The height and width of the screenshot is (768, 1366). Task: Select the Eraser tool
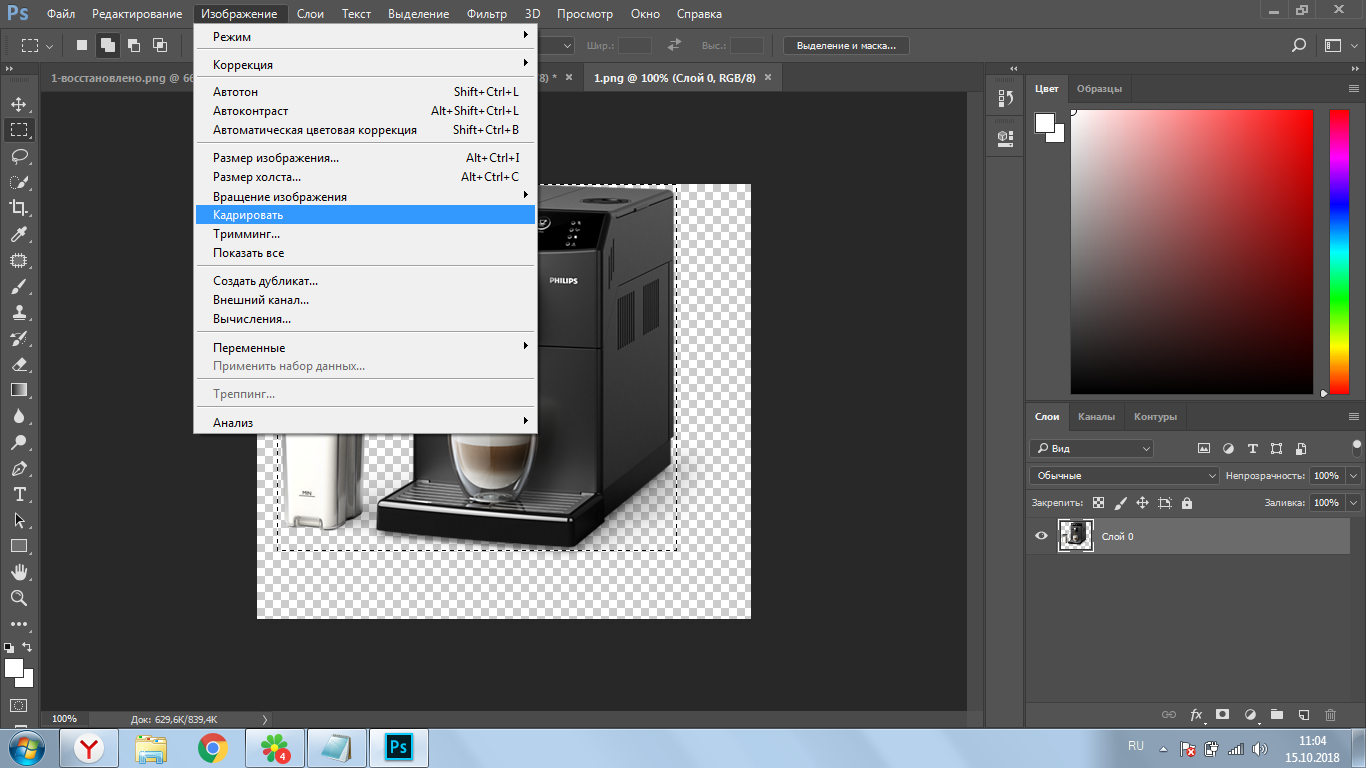[x=18, y=364]
